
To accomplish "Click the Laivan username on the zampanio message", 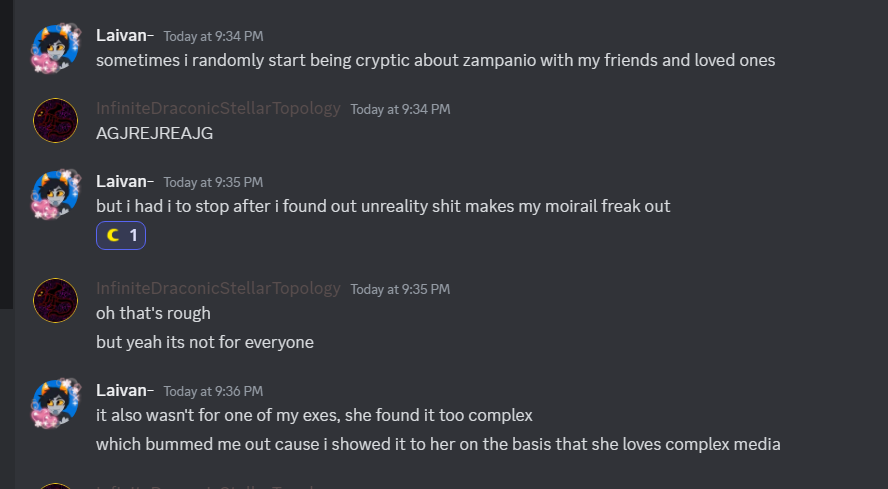I will (124, 36).
